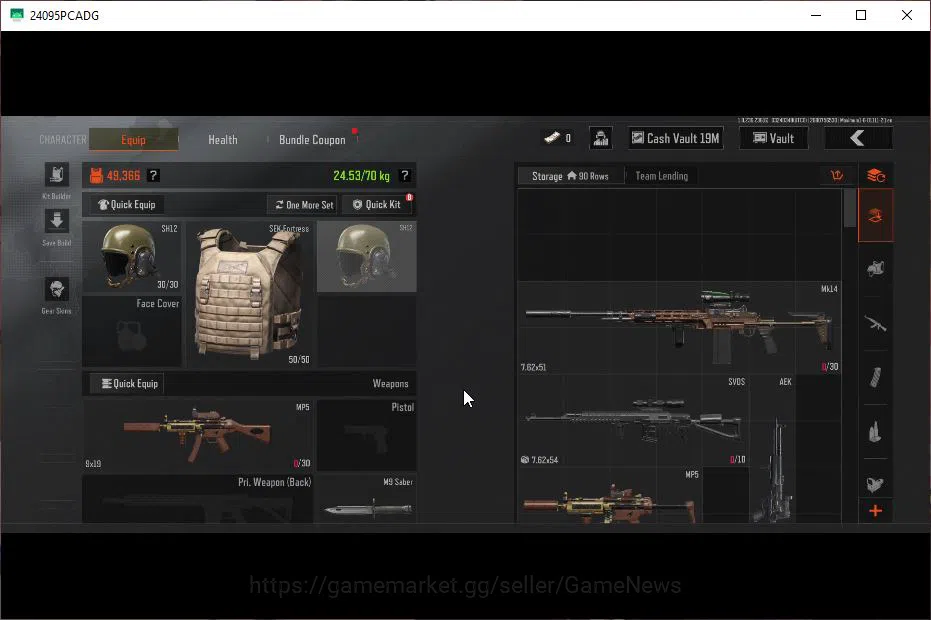Select the Mk14 rifle in storage
The width and height of the screenshot is (931, 620).
point(679,328)
